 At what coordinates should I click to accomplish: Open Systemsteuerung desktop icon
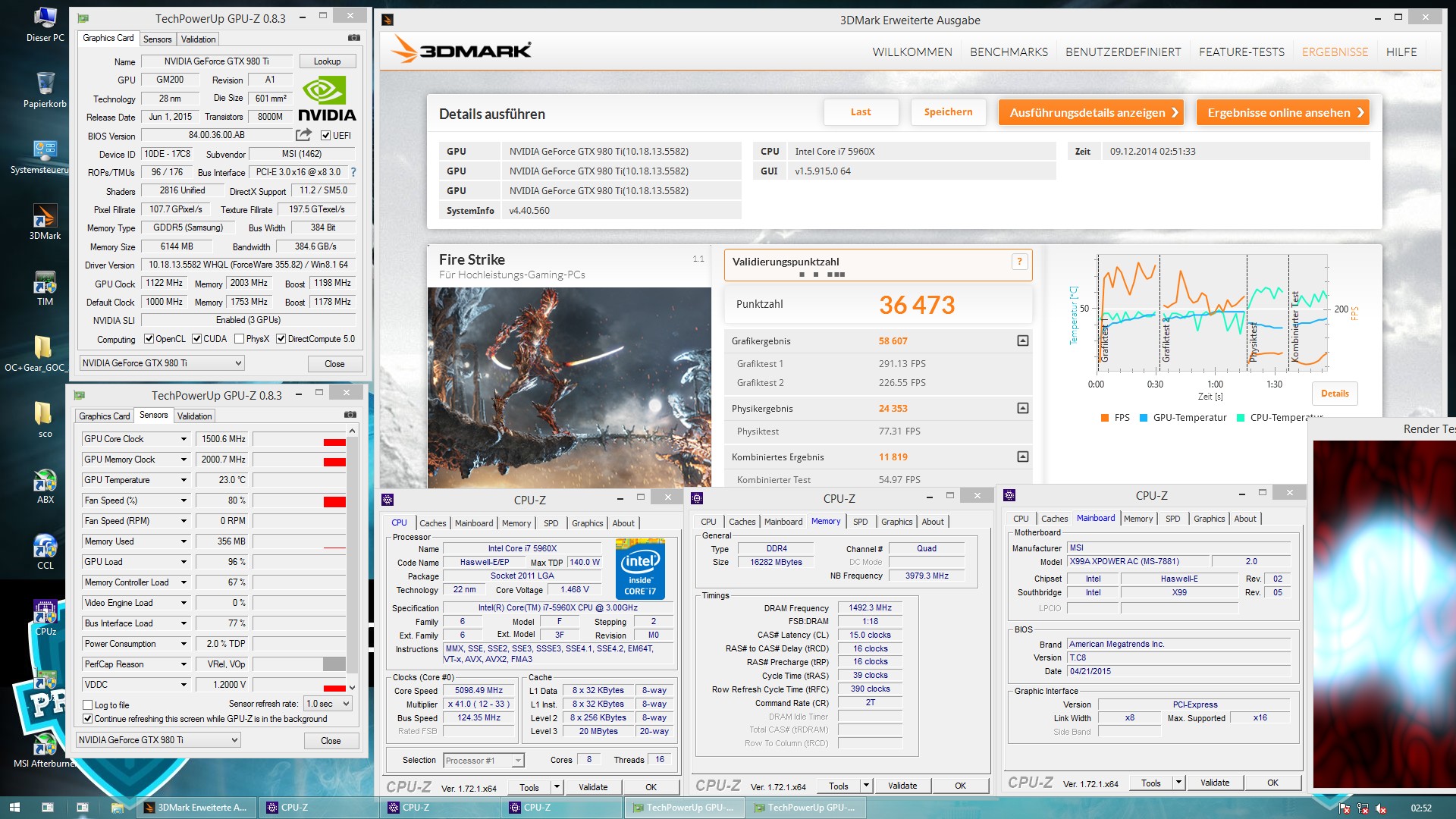45,157
